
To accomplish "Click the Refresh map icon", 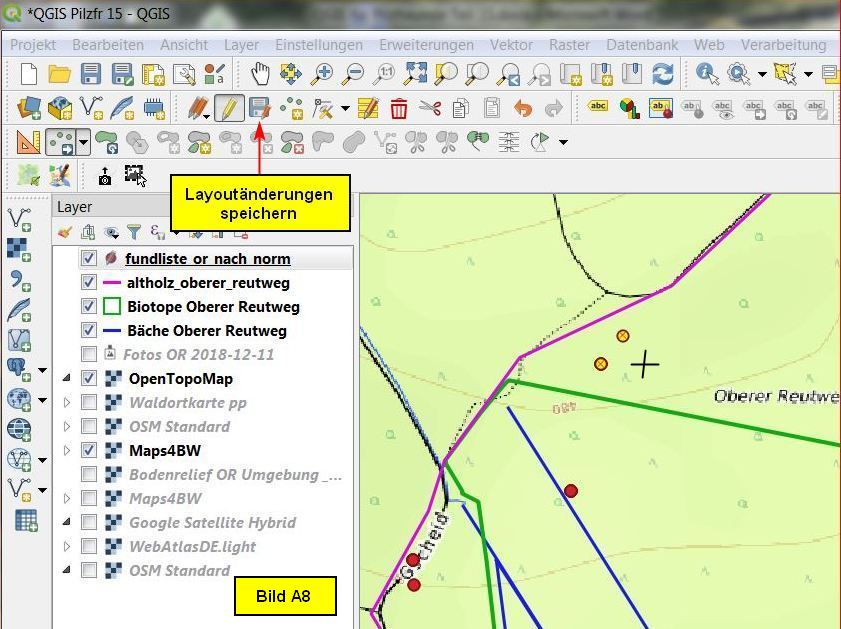I will [662, 73].
